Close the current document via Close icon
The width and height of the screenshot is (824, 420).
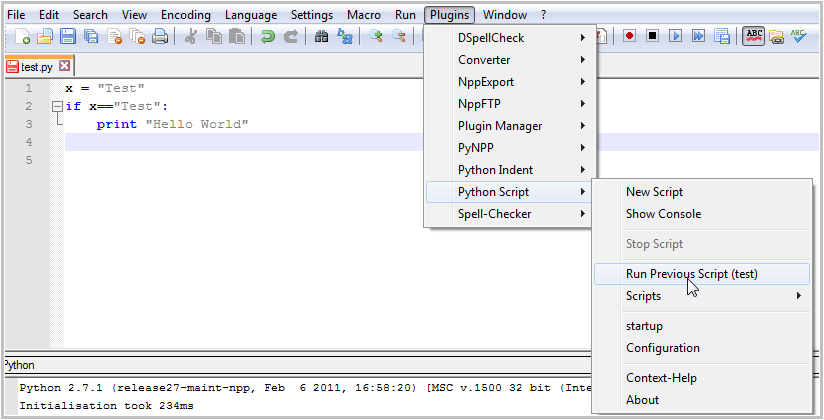point(115,36)
